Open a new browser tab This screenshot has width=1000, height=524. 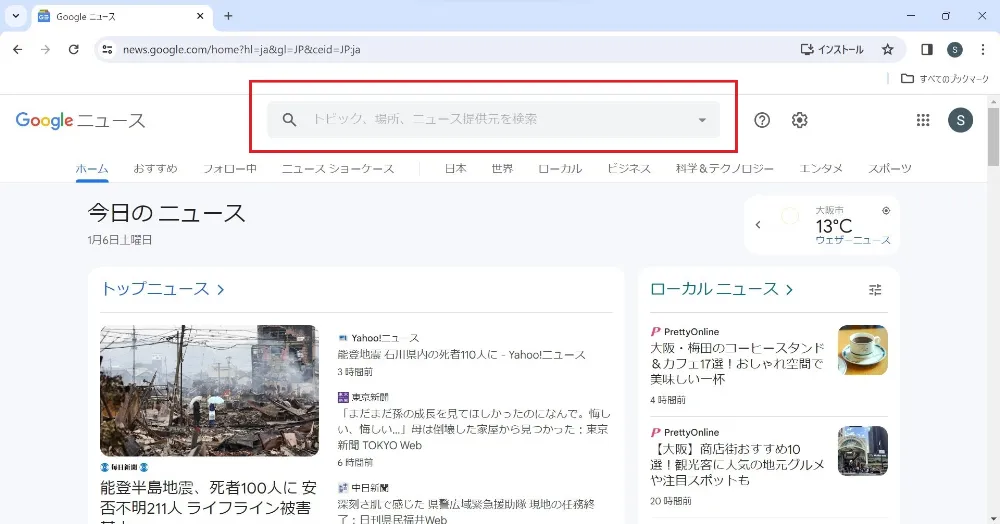228,16
